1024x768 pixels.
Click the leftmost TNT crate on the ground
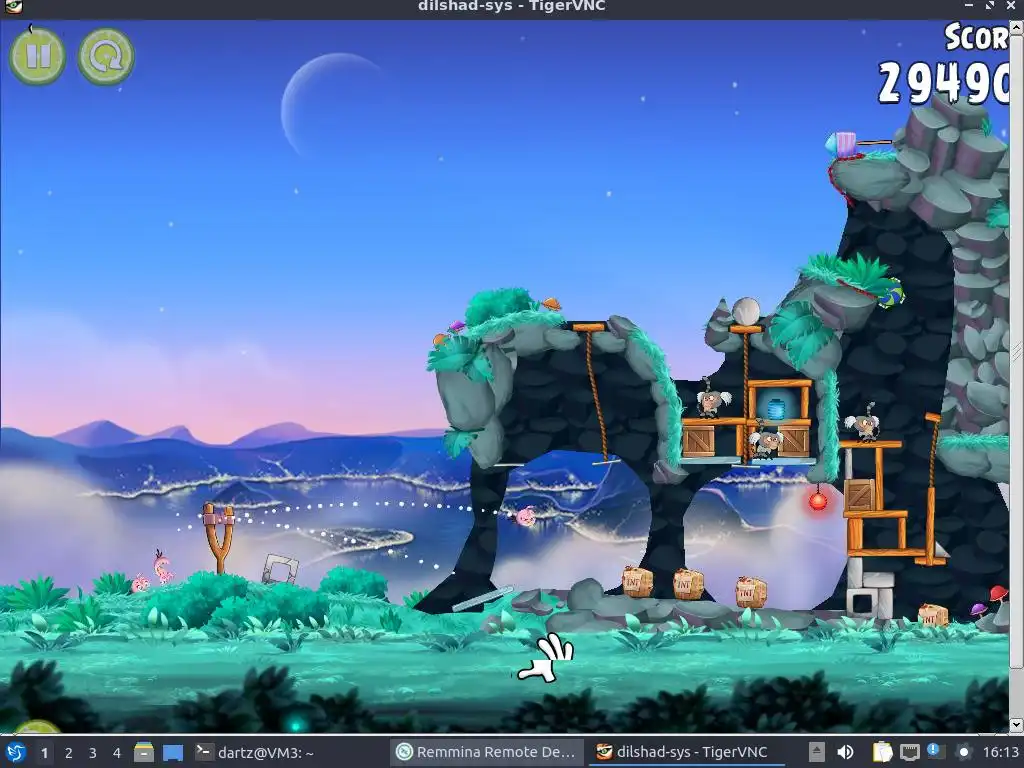pos(637,581)
